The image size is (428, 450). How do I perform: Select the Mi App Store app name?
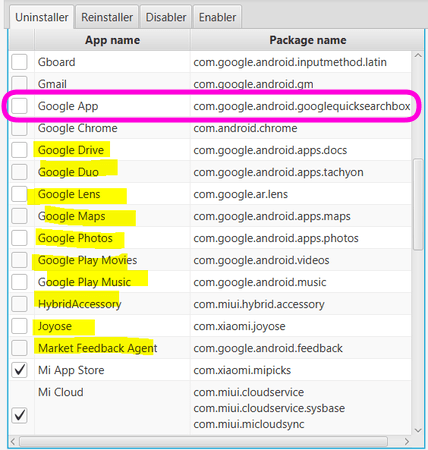click(71, 370)
